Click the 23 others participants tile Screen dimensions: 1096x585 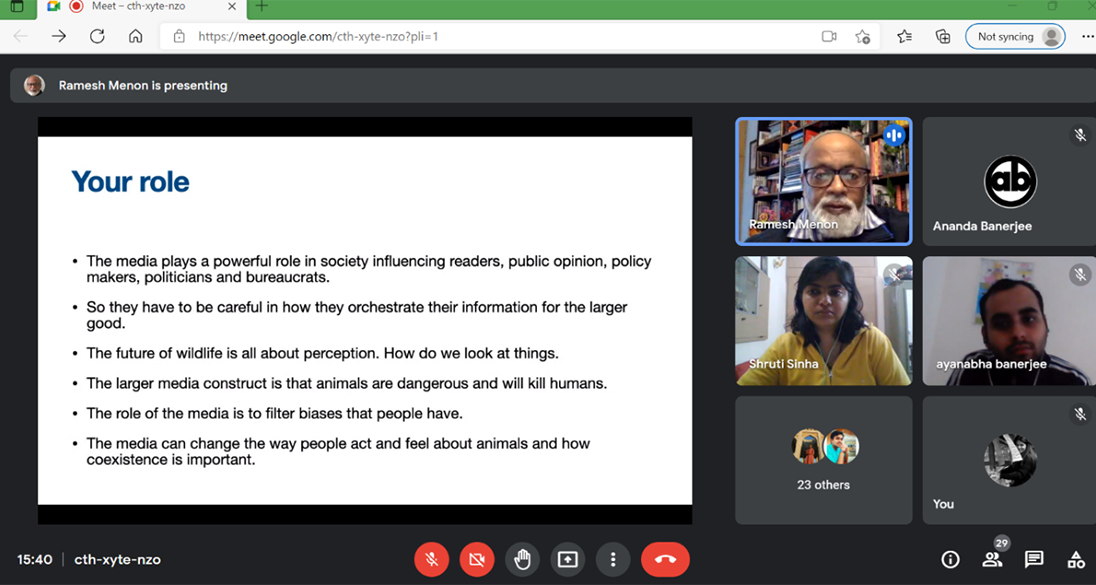[824, 460]
